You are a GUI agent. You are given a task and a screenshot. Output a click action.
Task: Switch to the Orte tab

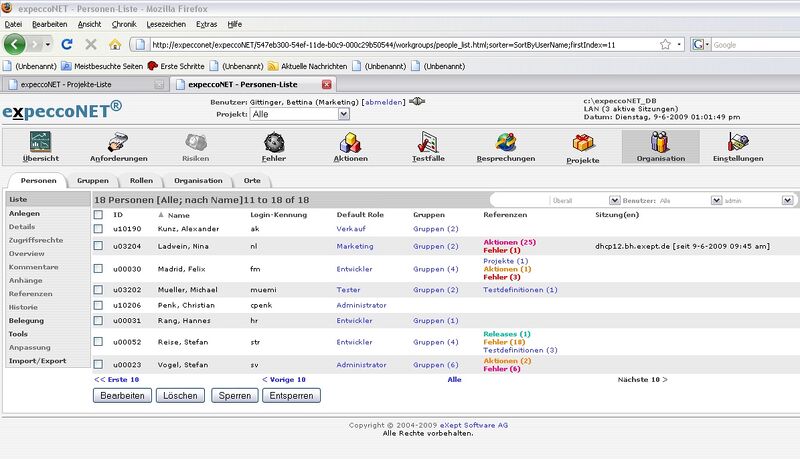pos(252,181)
